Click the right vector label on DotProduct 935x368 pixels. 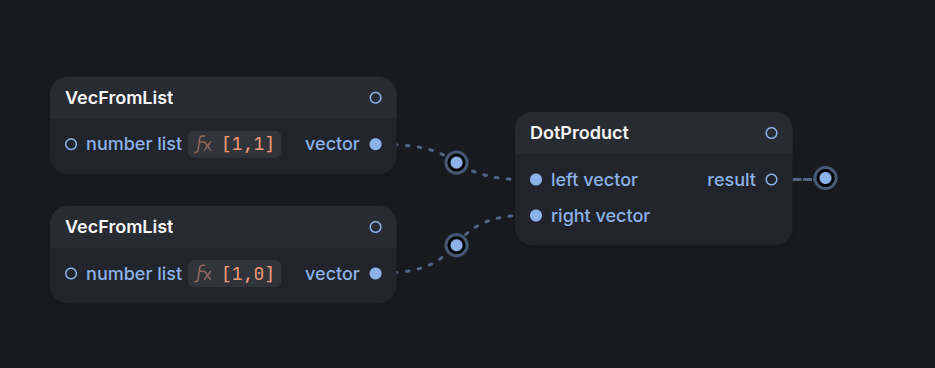point(600,216)
